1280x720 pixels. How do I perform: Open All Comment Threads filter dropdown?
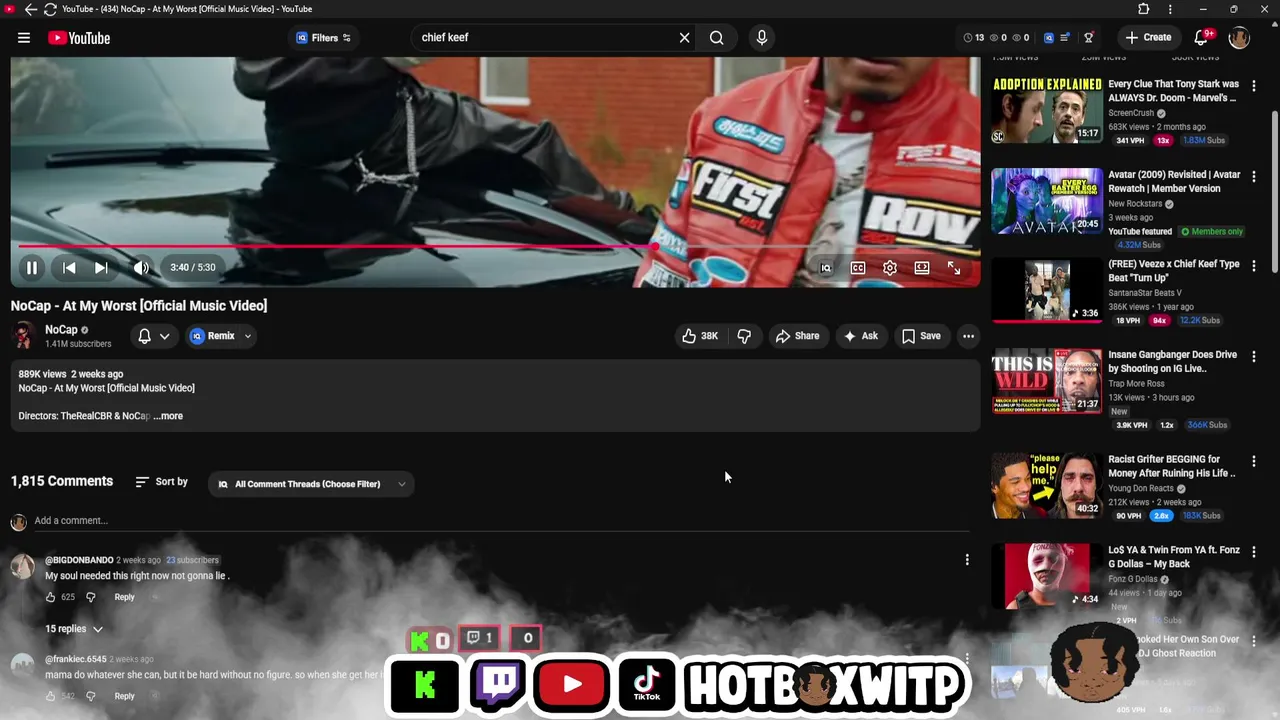tap(312, 484)
